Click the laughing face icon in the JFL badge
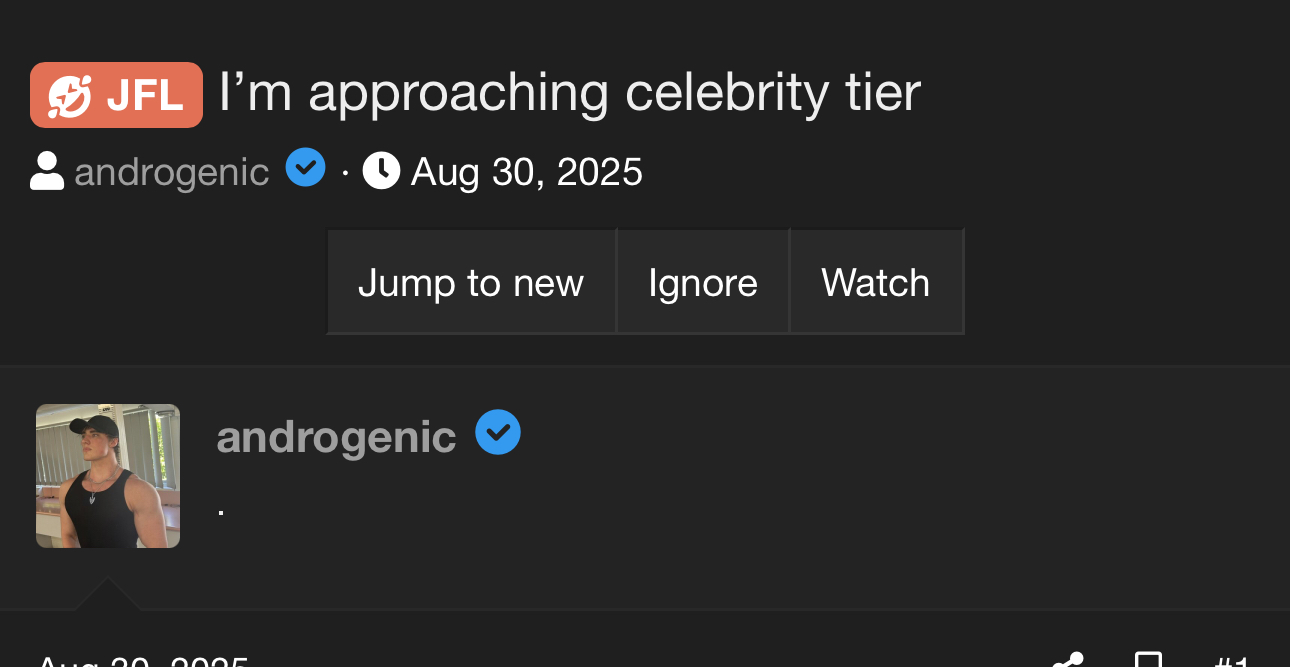 (x=71, y=96)
